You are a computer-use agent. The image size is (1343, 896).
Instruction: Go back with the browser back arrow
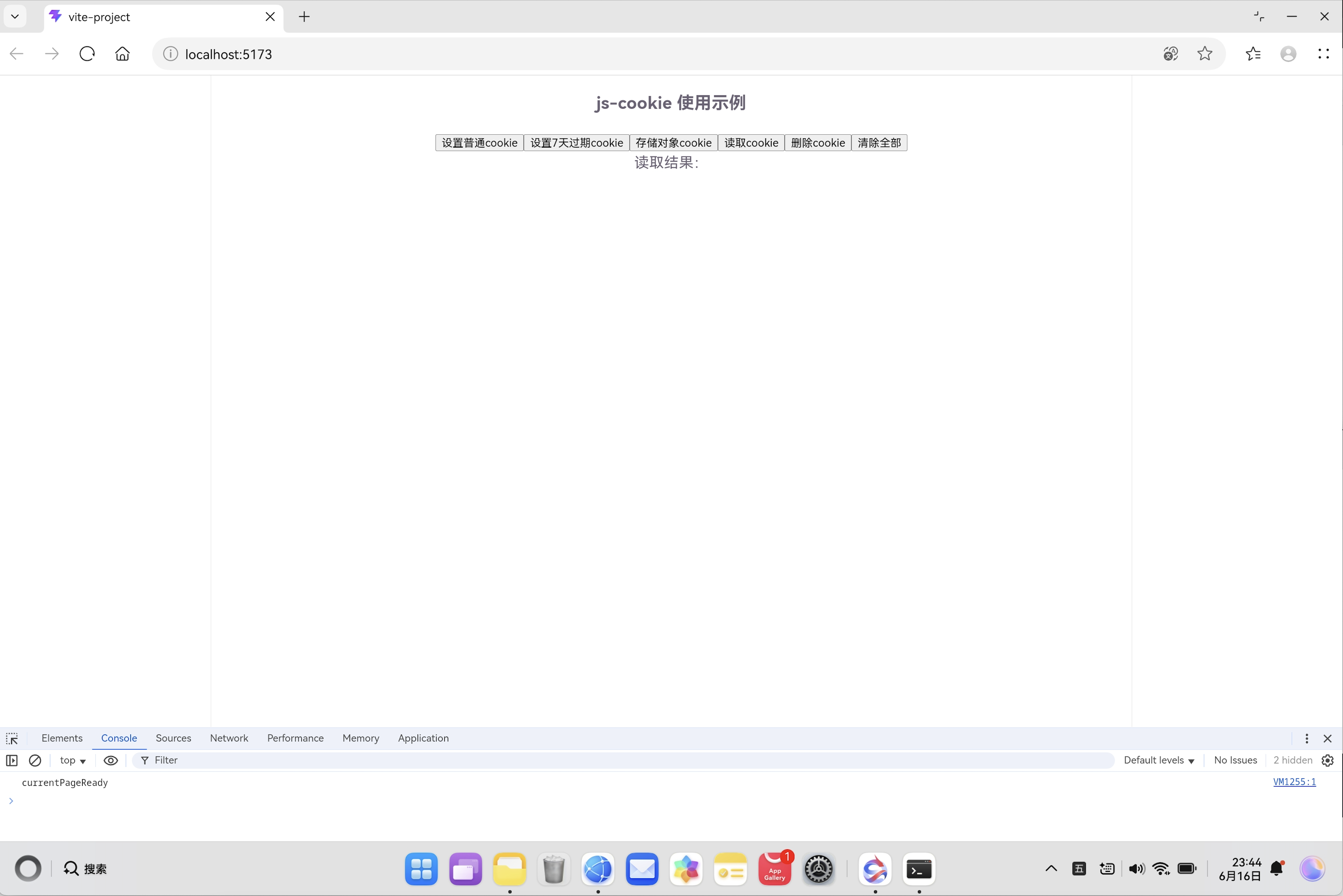pos(17,54)
